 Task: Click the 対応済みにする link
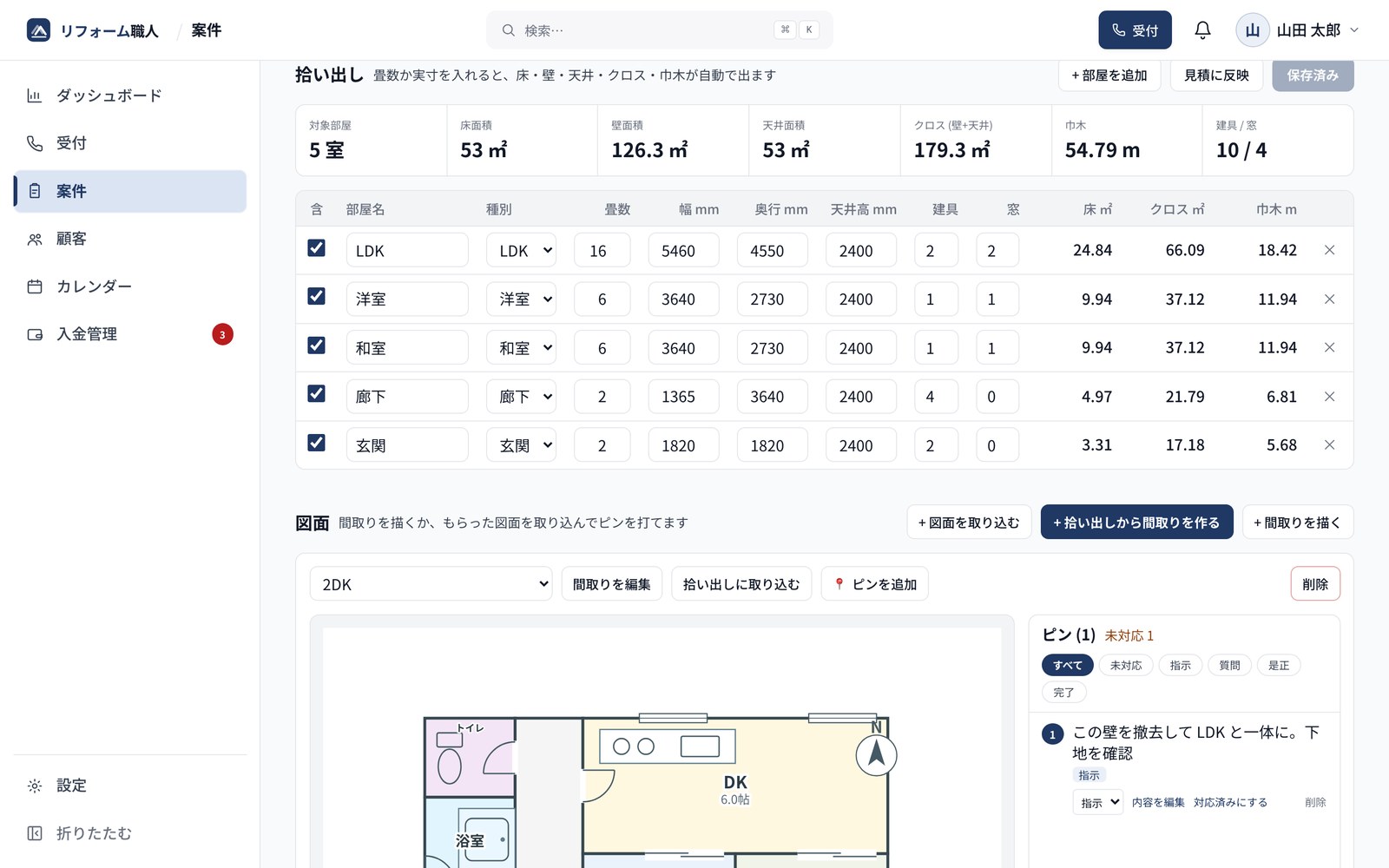click(x=1230, y=802)
